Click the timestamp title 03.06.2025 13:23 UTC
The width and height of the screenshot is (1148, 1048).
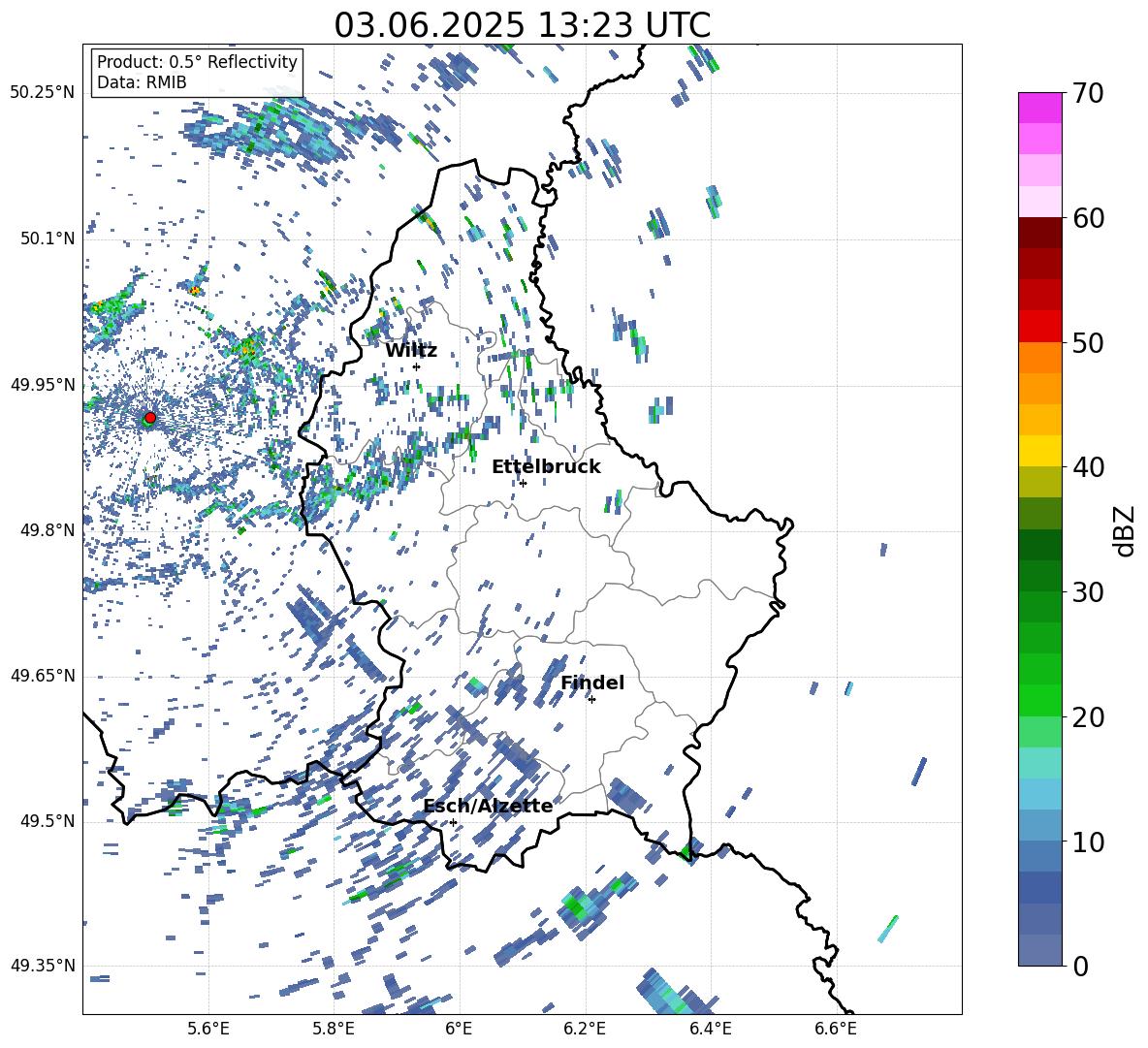point(522,25)
